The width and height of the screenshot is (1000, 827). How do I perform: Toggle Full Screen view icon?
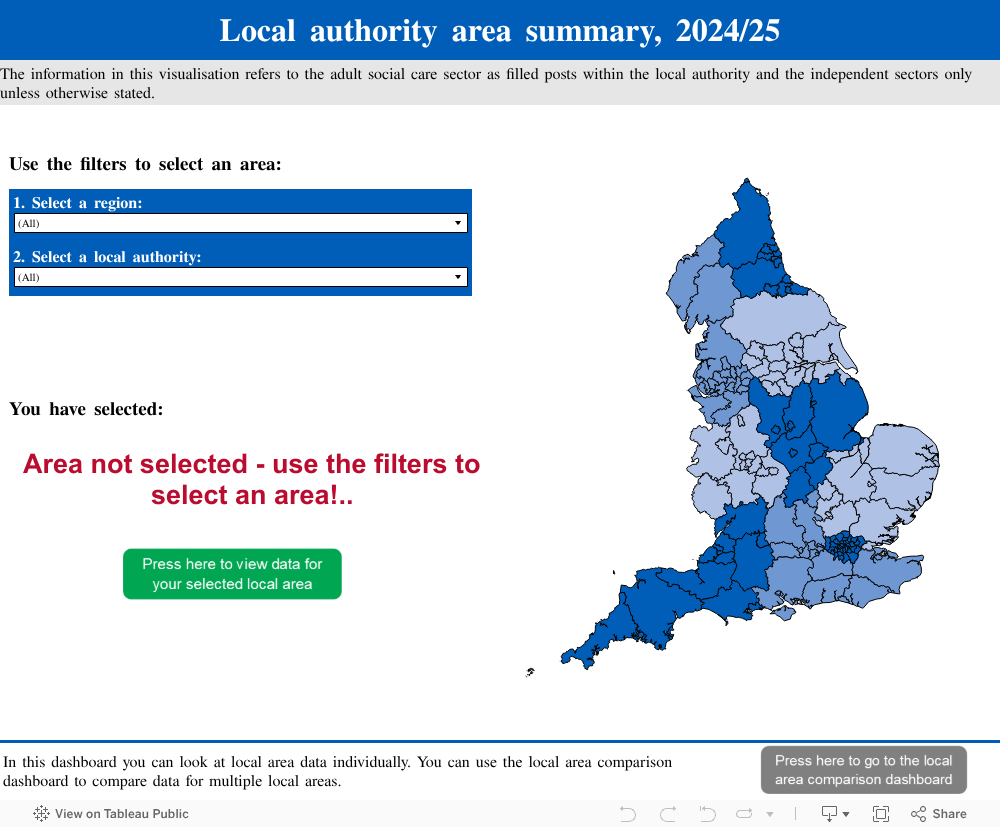[x=881, y=814]
